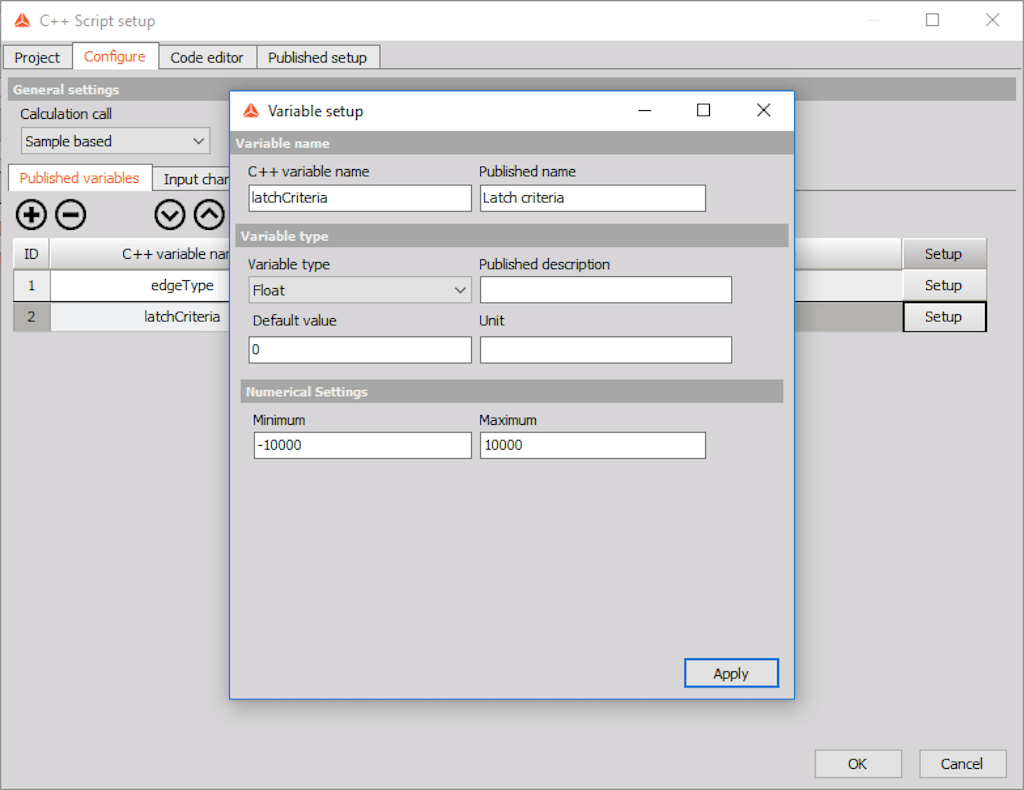
Task: Select the Input channels sub-tab
Action: pyautogui.click(x=192, y=179)
